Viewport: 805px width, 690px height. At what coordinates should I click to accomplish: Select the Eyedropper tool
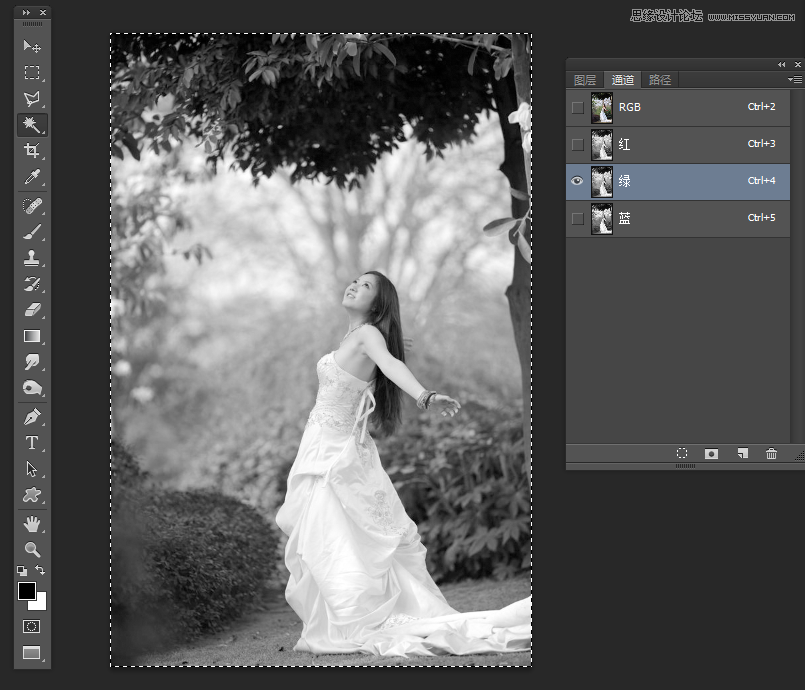click(32, 178)
